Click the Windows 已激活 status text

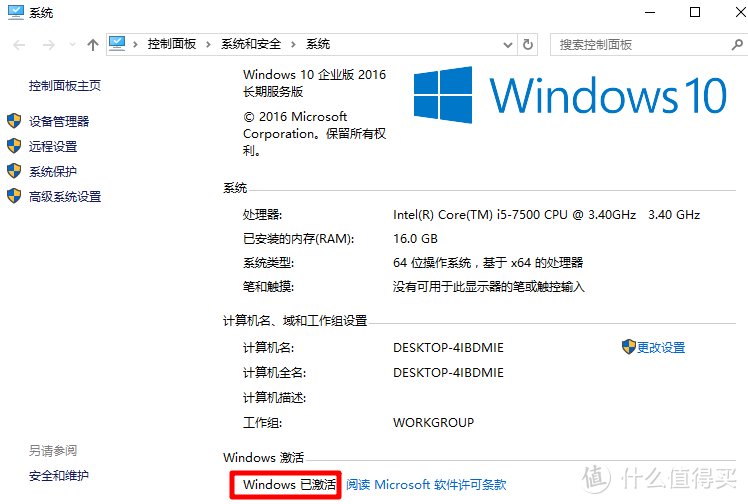point(289,485)
